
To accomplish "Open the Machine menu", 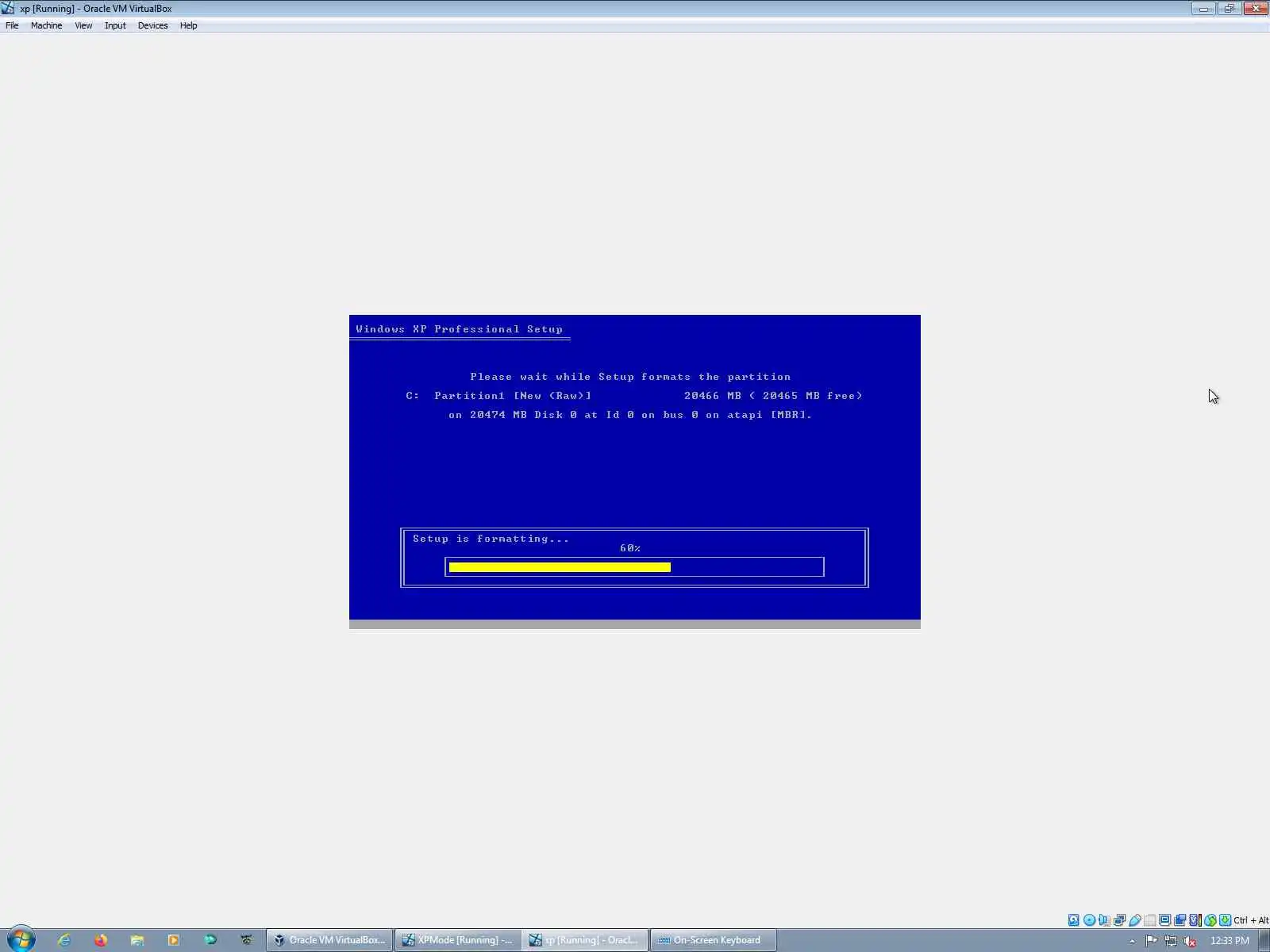I will [46, 25].
